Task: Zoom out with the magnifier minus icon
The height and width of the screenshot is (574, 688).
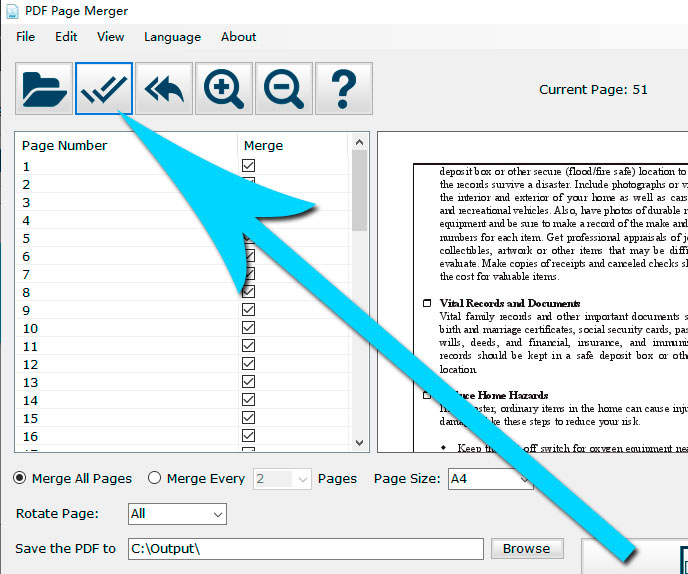Action: [284, 89]
